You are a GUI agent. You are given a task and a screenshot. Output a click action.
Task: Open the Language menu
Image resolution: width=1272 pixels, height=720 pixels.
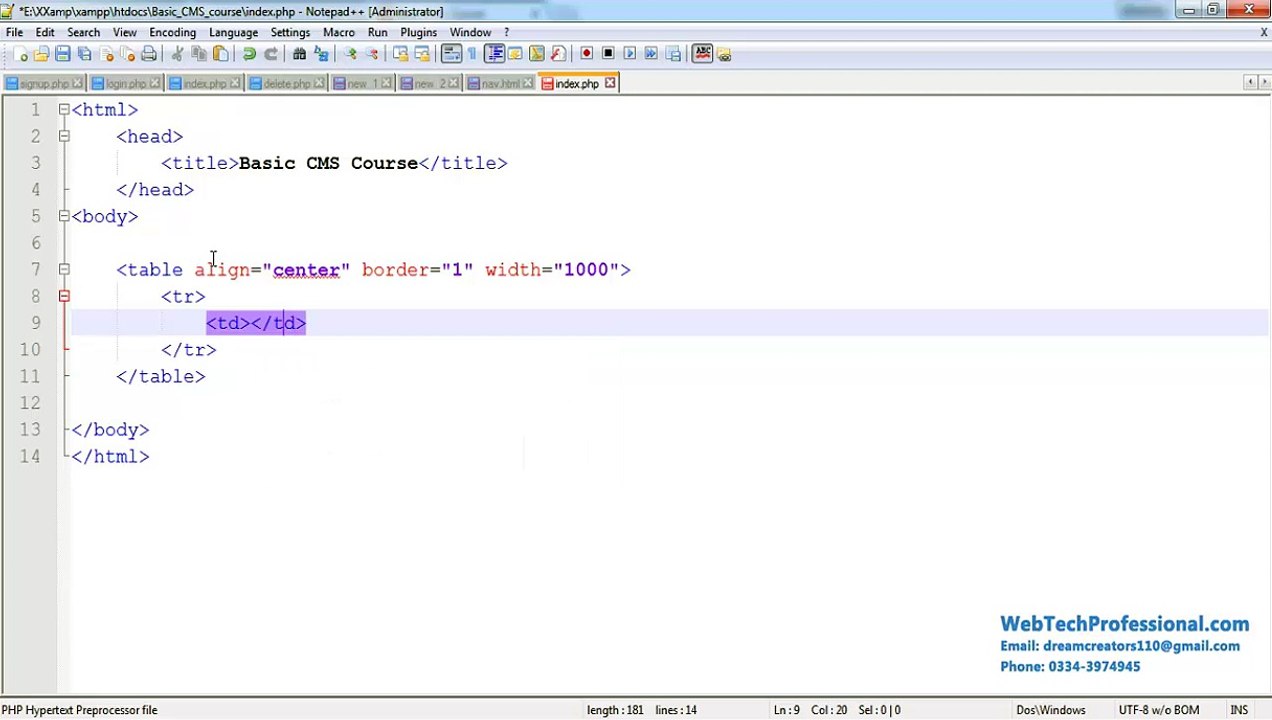(233, 32)
